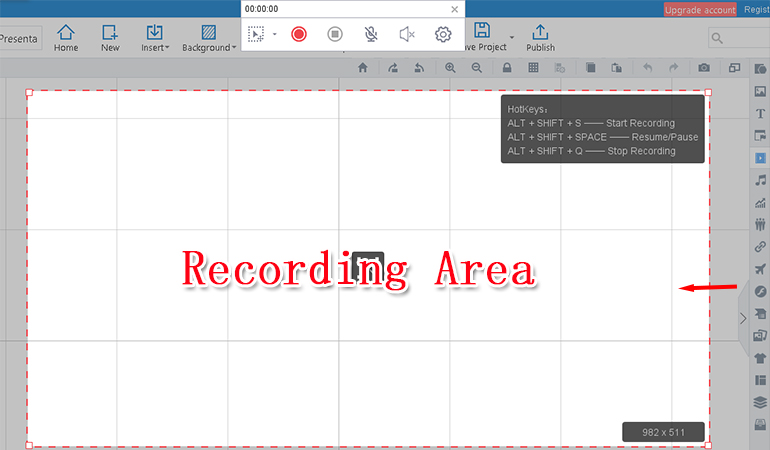Toggle the canvas lock icon
The image size is (770, 450).
[507, 68]
